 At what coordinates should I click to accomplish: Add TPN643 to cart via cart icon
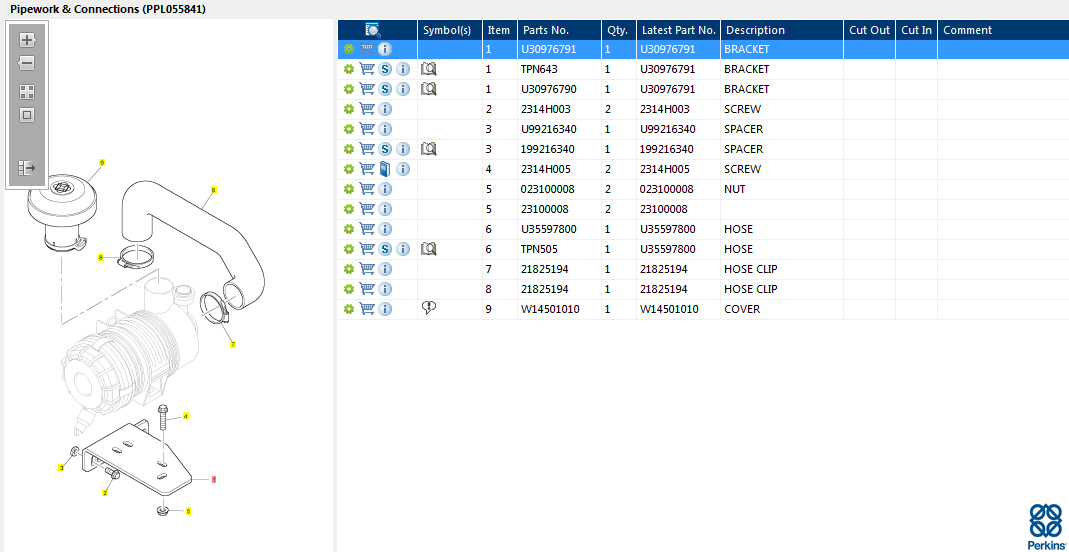click(367, 69)
